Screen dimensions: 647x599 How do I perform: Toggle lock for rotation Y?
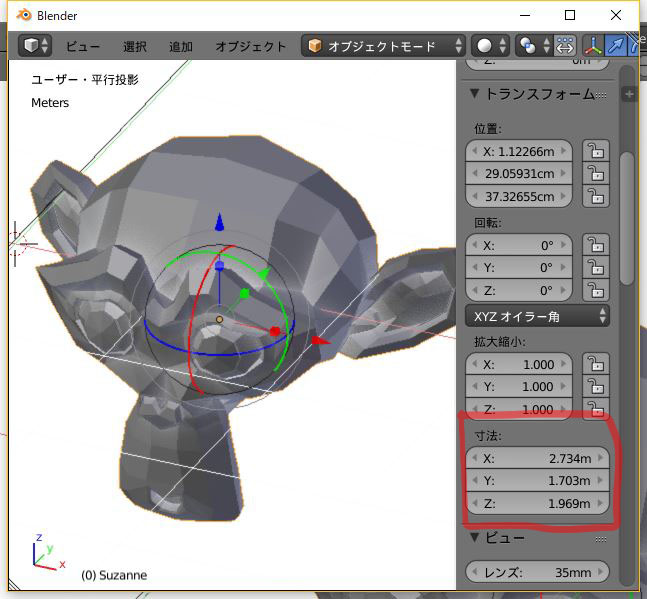(x=595, y=268)
